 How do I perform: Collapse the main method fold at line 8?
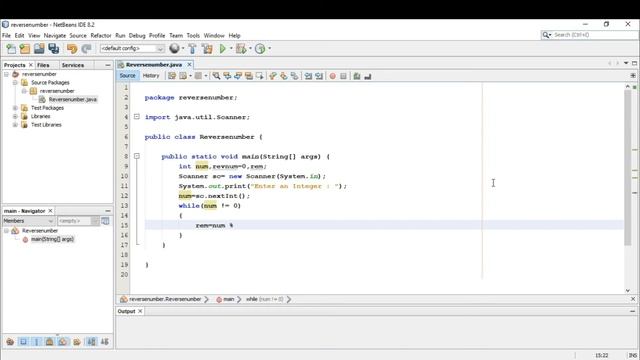coord(137,156)
